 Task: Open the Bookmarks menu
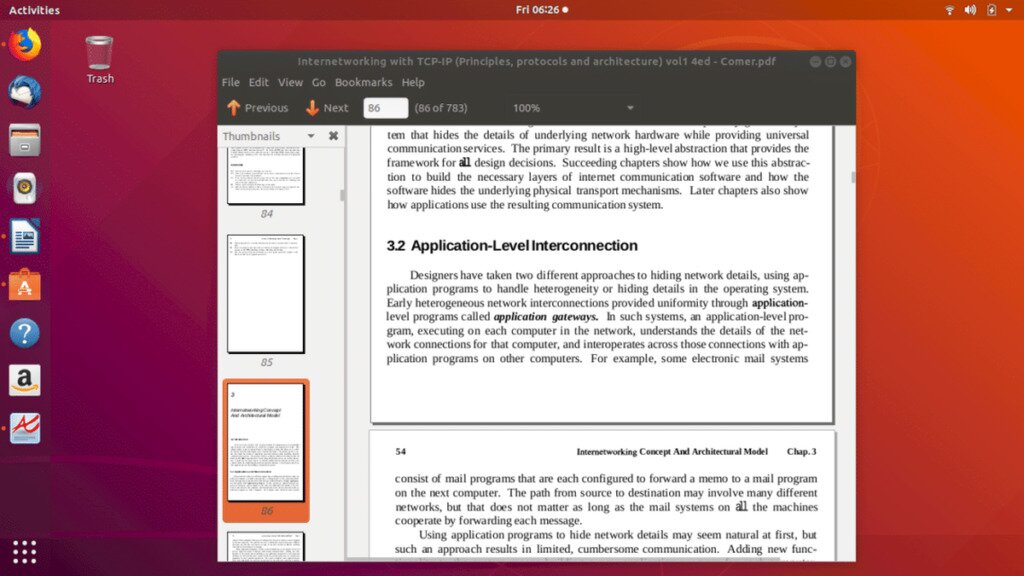coord(365,82)
